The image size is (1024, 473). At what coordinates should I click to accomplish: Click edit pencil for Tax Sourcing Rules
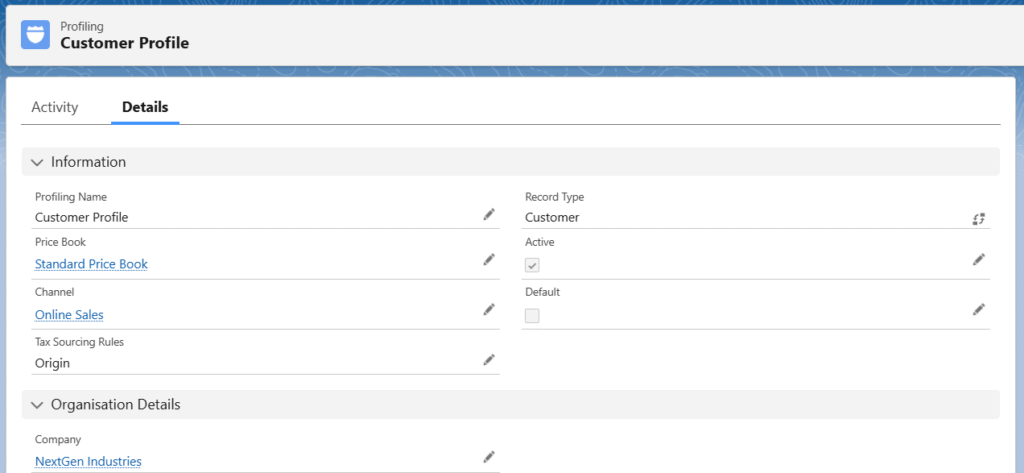(489, 359)
